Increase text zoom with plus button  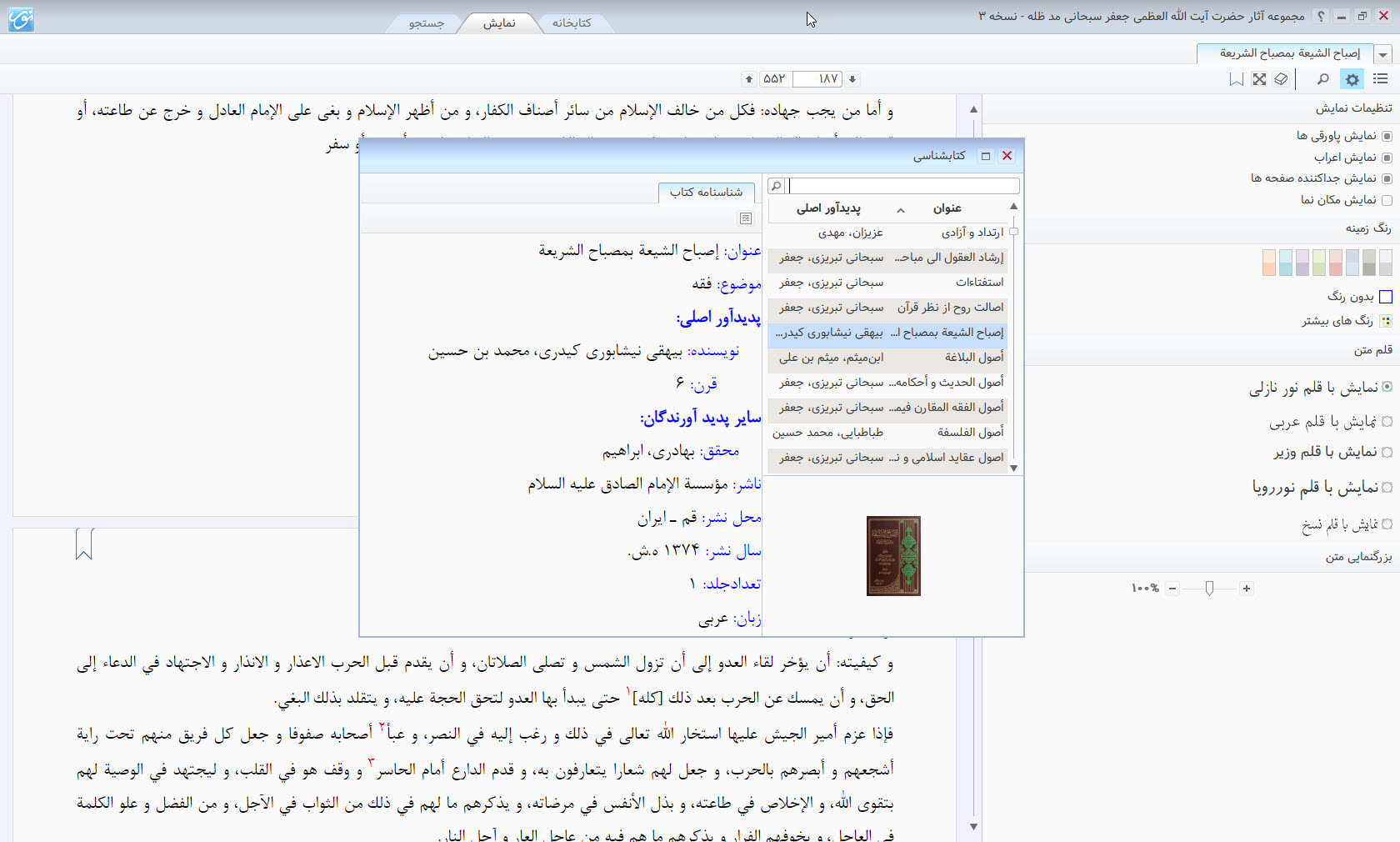[1247, 589]
